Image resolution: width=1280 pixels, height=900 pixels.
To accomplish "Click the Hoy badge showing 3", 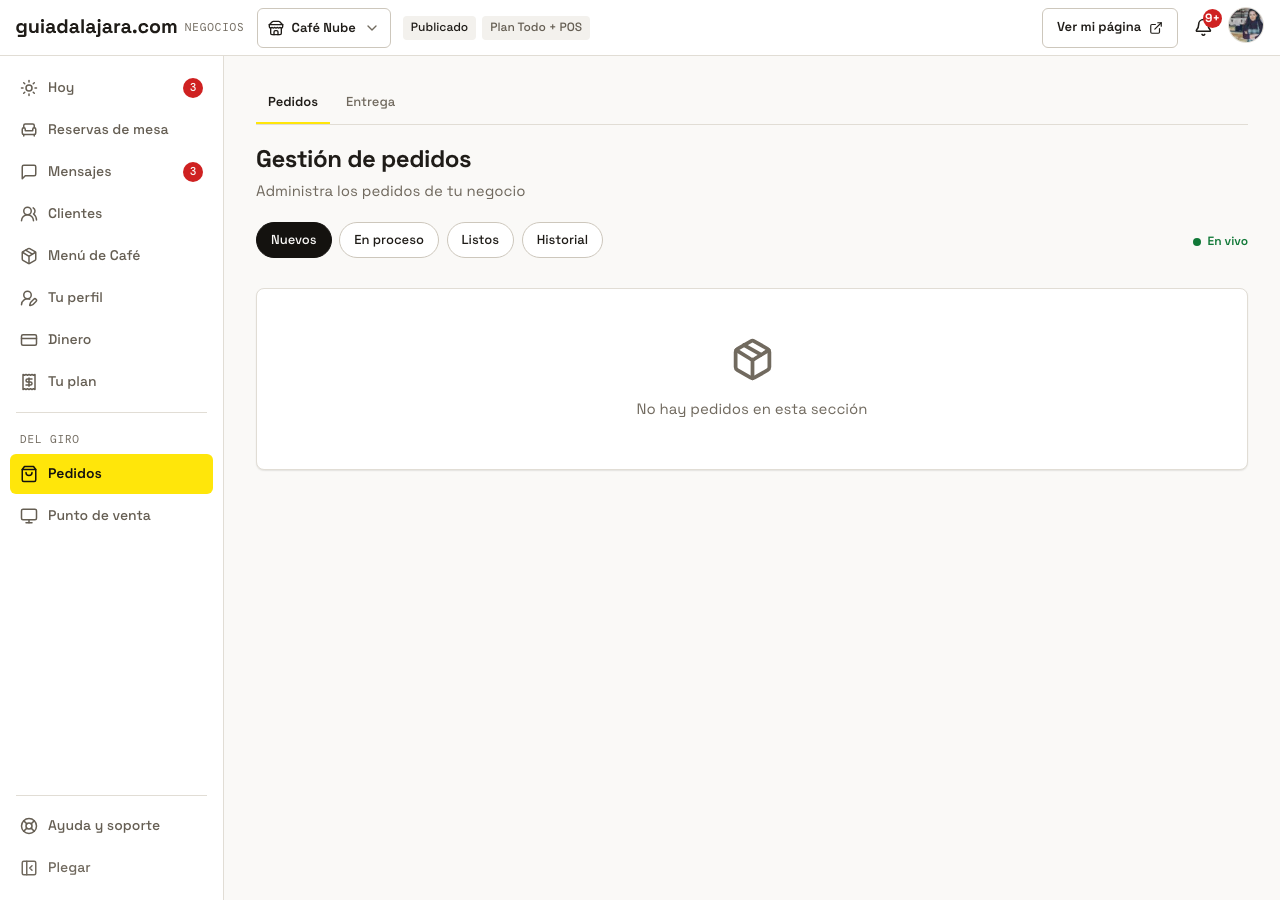I will point(193,88).
